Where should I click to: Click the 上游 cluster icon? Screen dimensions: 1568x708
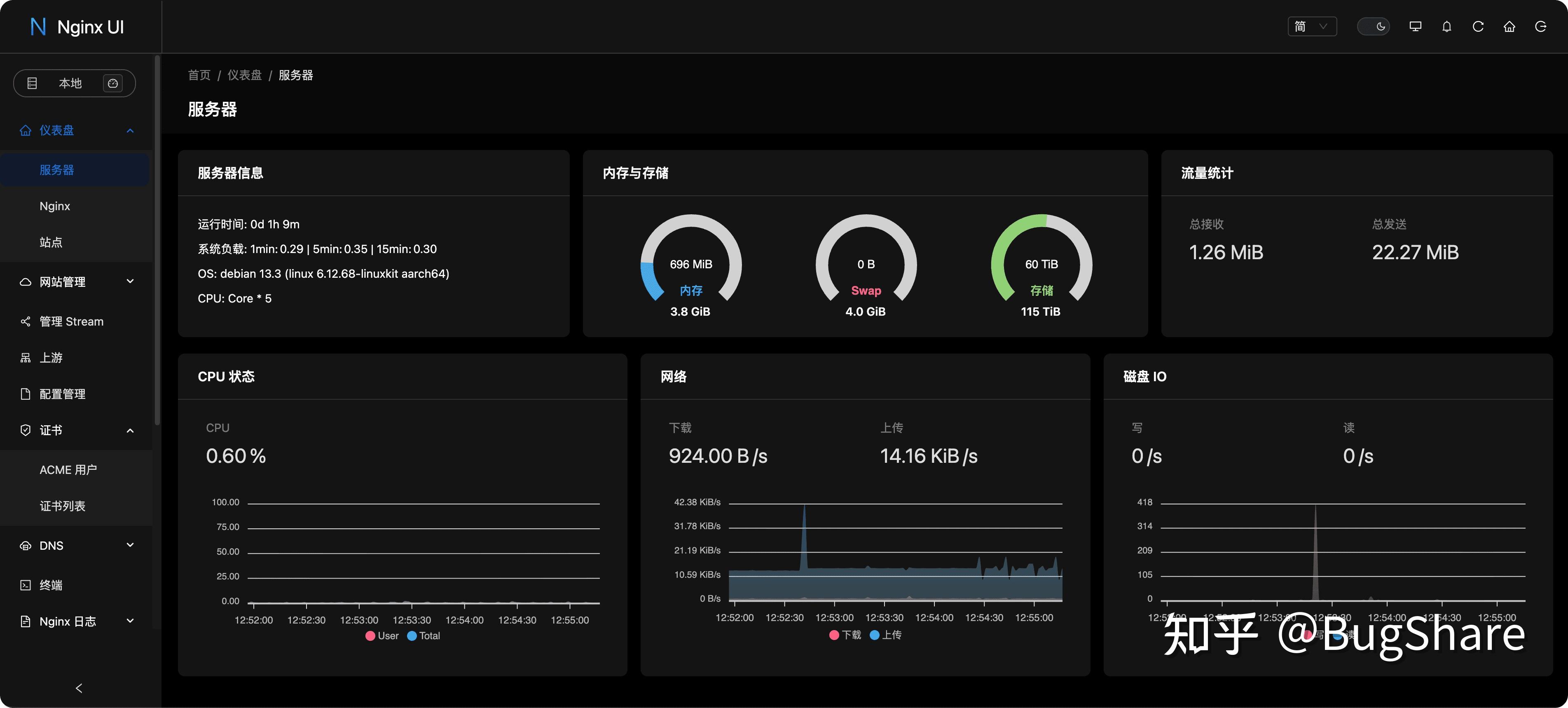coord(26,358)
